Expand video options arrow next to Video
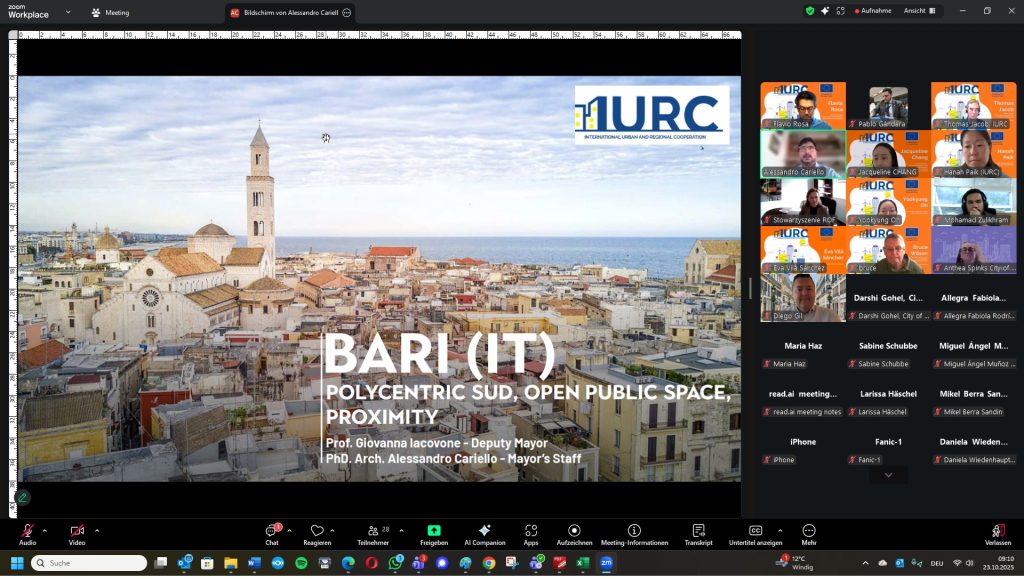The image size is (1024, 579). click(x=97, y=530)
